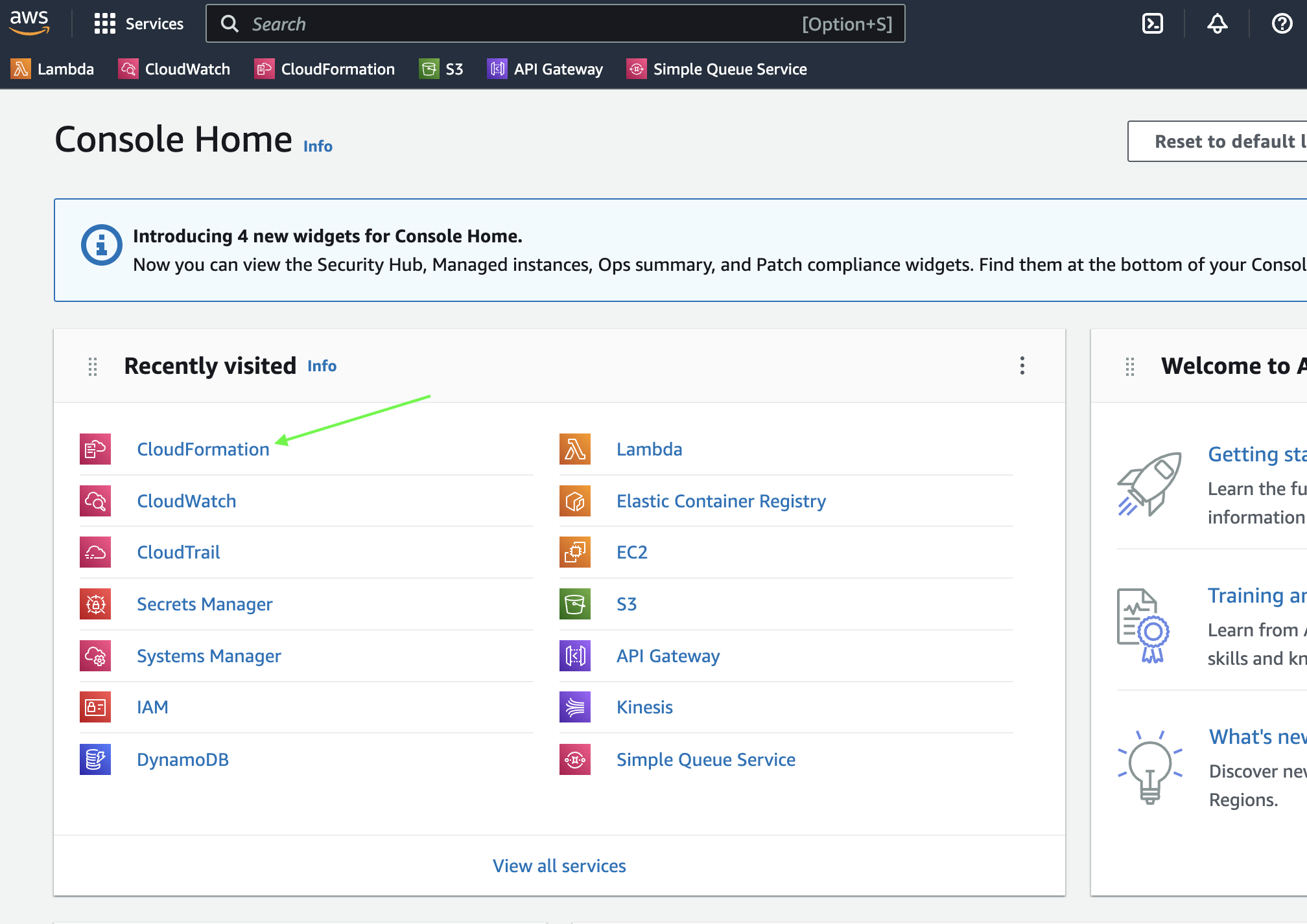Open the Secrets Manager link
1307x924 pixels.
coord(205,604)
